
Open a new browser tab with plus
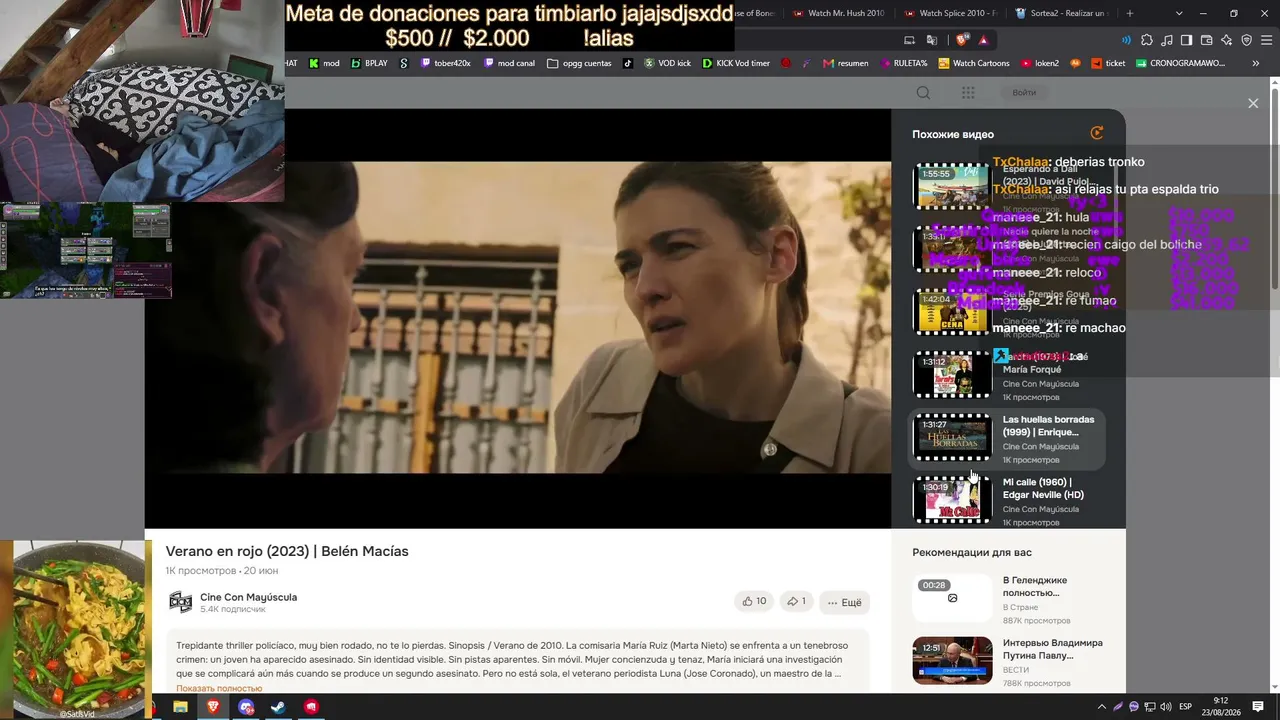(x=1130, y=13)
